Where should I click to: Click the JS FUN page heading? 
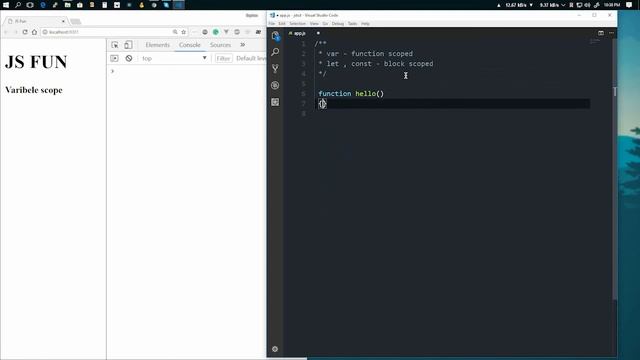36,62
